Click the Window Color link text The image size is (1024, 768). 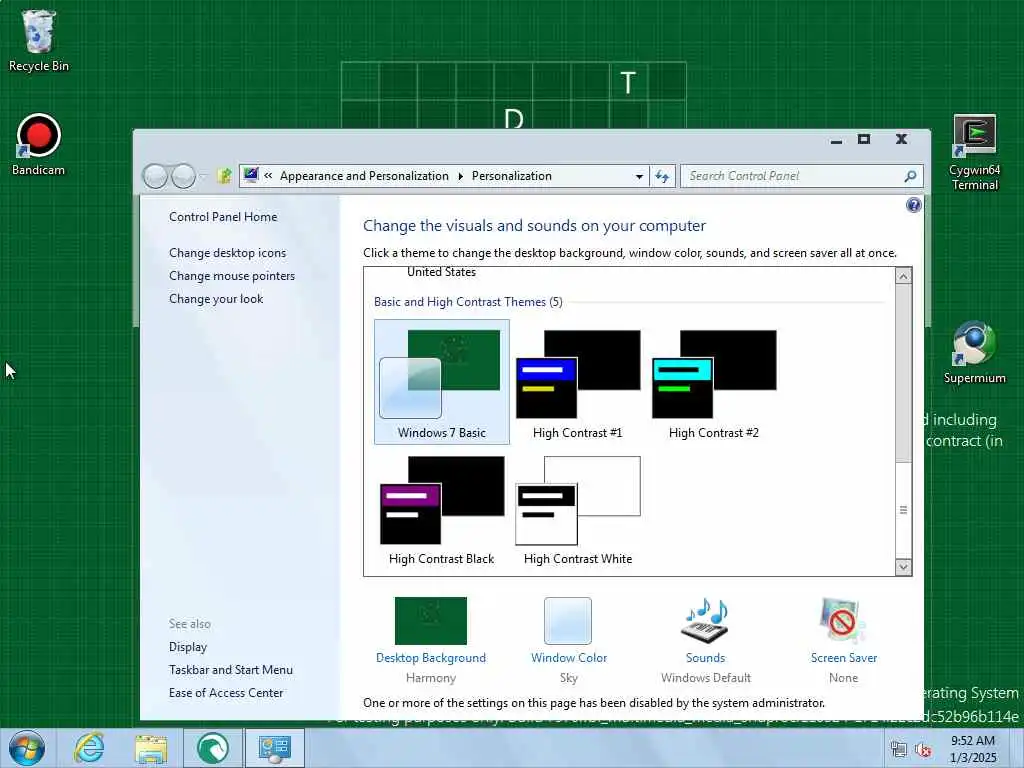pos(569,658)
